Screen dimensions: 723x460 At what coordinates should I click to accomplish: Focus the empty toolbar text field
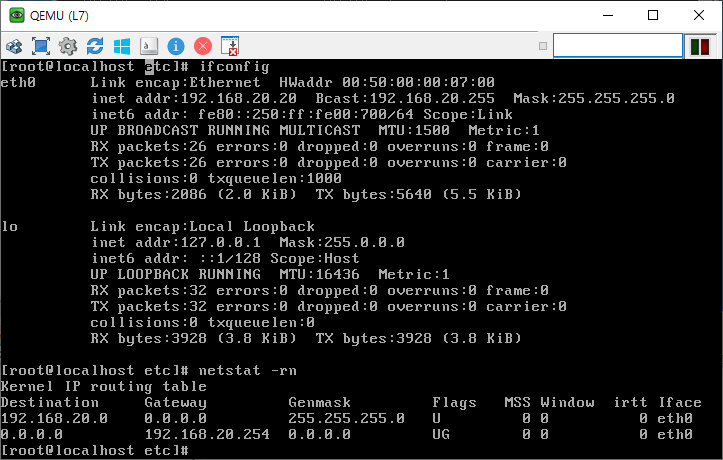point(618,46)
